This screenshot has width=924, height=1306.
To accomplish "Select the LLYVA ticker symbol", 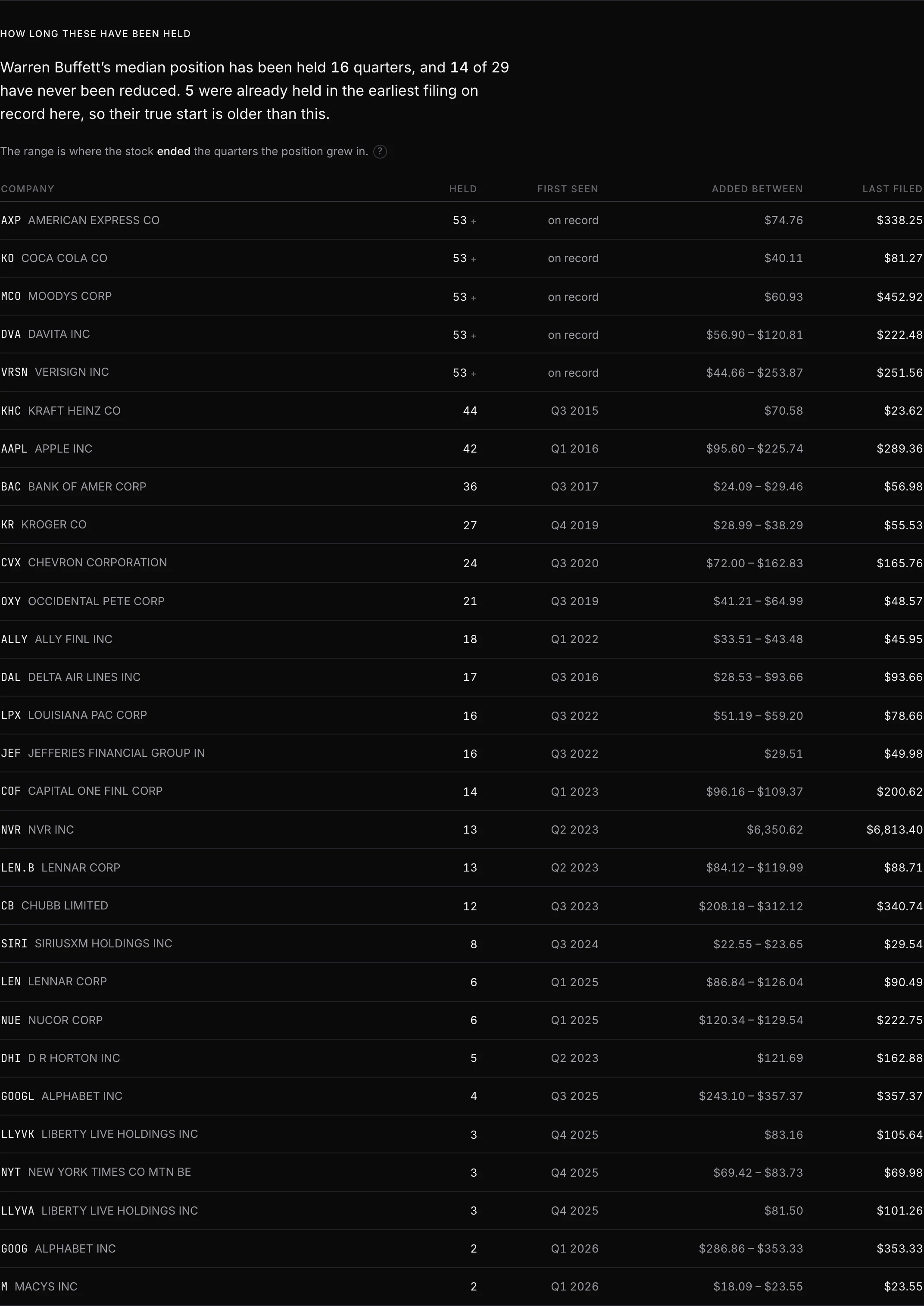I will tap(18, 1211).
